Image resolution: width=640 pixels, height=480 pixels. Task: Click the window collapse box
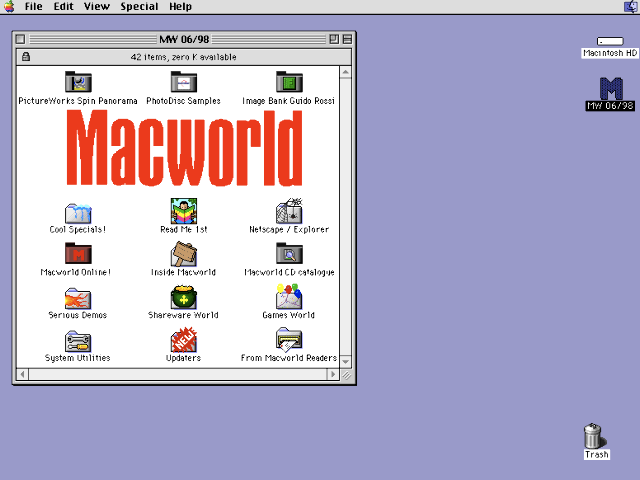pyautogui.click(x=347, y=39)
